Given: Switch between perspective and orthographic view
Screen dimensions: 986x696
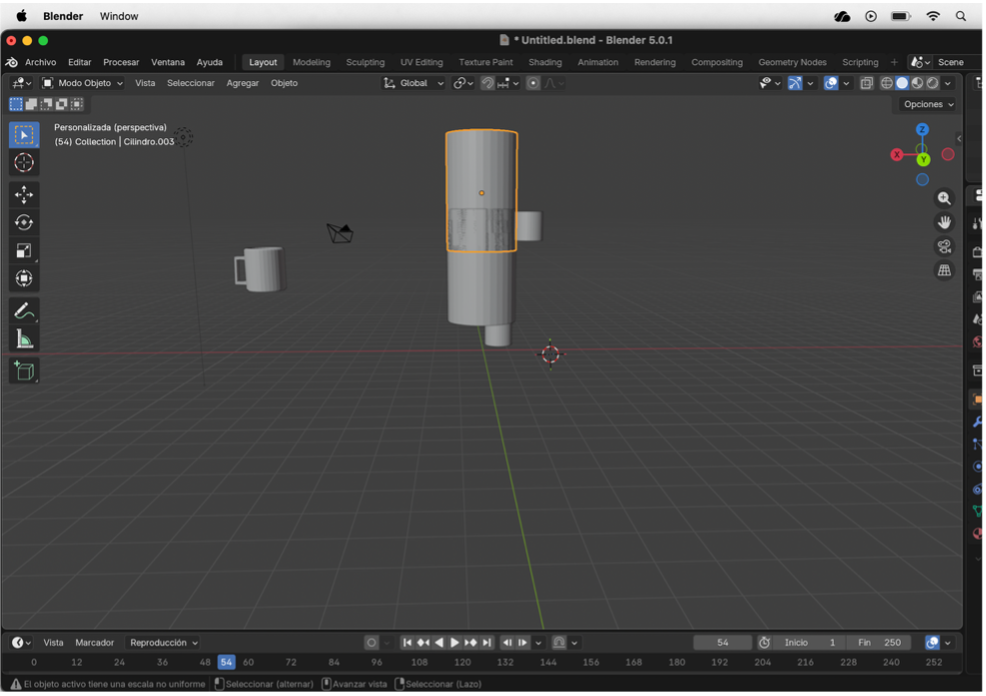Looking at the screenshot, I should 944,271.
